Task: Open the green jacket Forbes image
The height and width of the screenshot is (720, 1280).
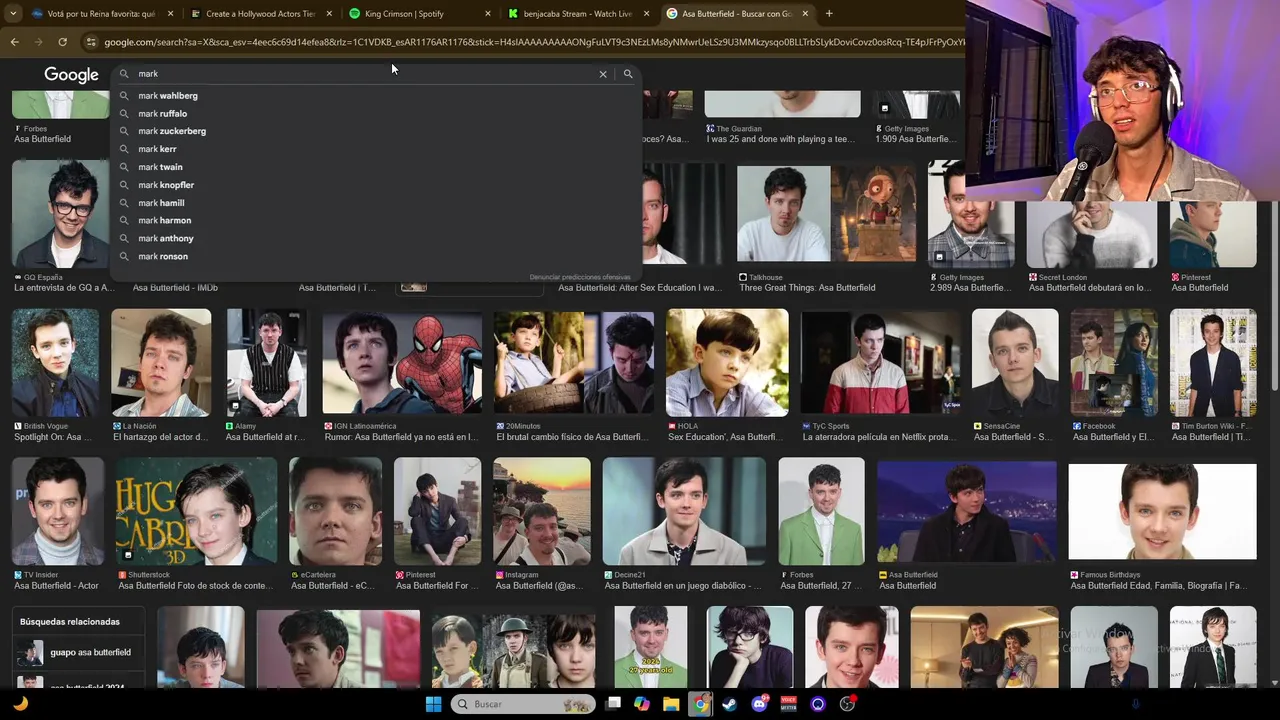Action: pos(821,512)
